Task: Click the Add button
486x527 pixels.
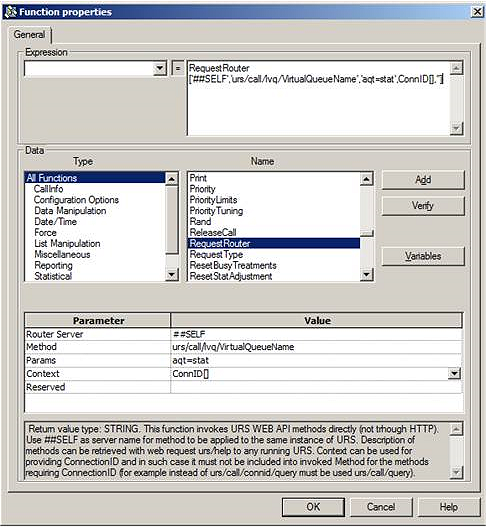Action: 423,180
